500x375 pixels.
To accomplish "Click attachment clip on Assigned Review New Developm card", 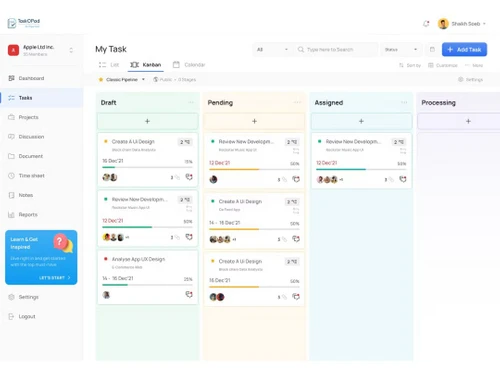I will (391, 180).
